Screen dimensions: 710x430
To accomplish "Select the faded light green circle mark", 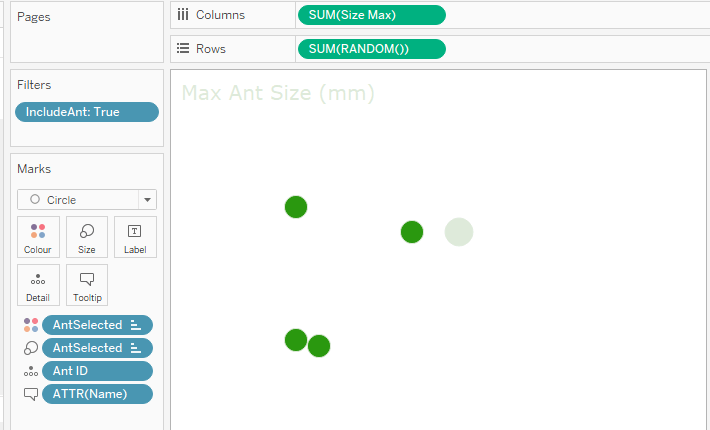I will (459, 232).
